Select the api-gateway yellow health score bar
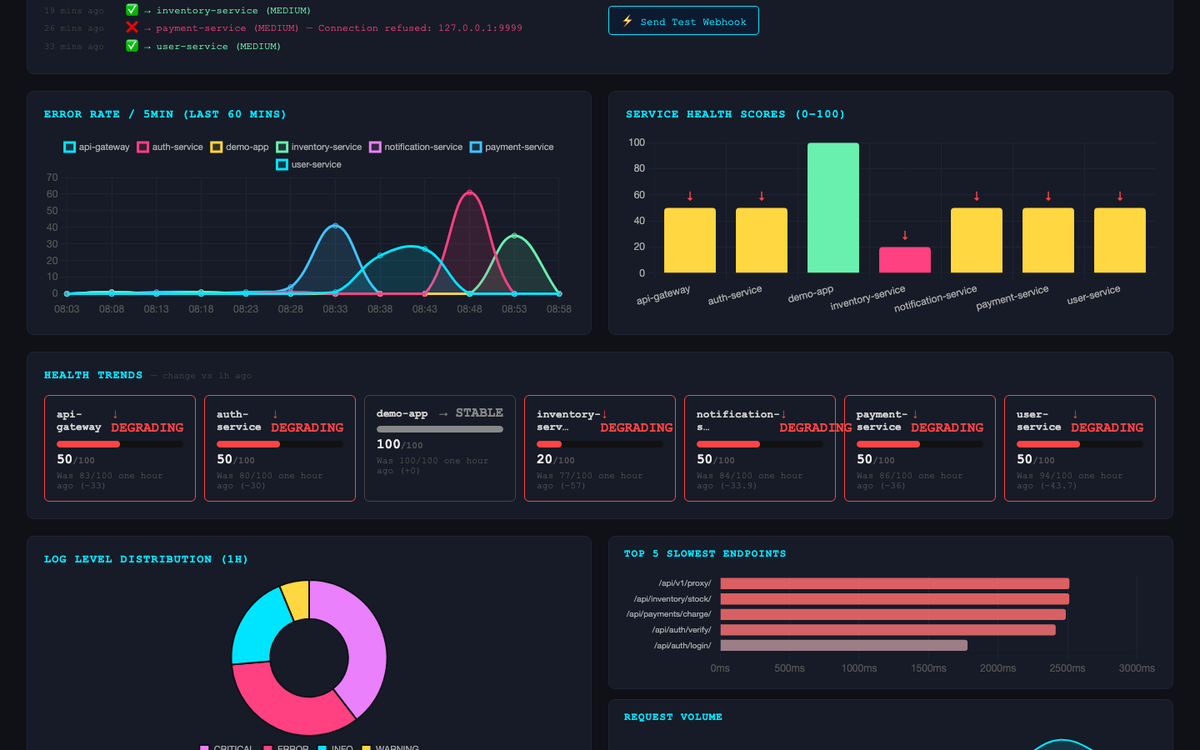This screenshot has height=750, width=1200. click(690, 240)
